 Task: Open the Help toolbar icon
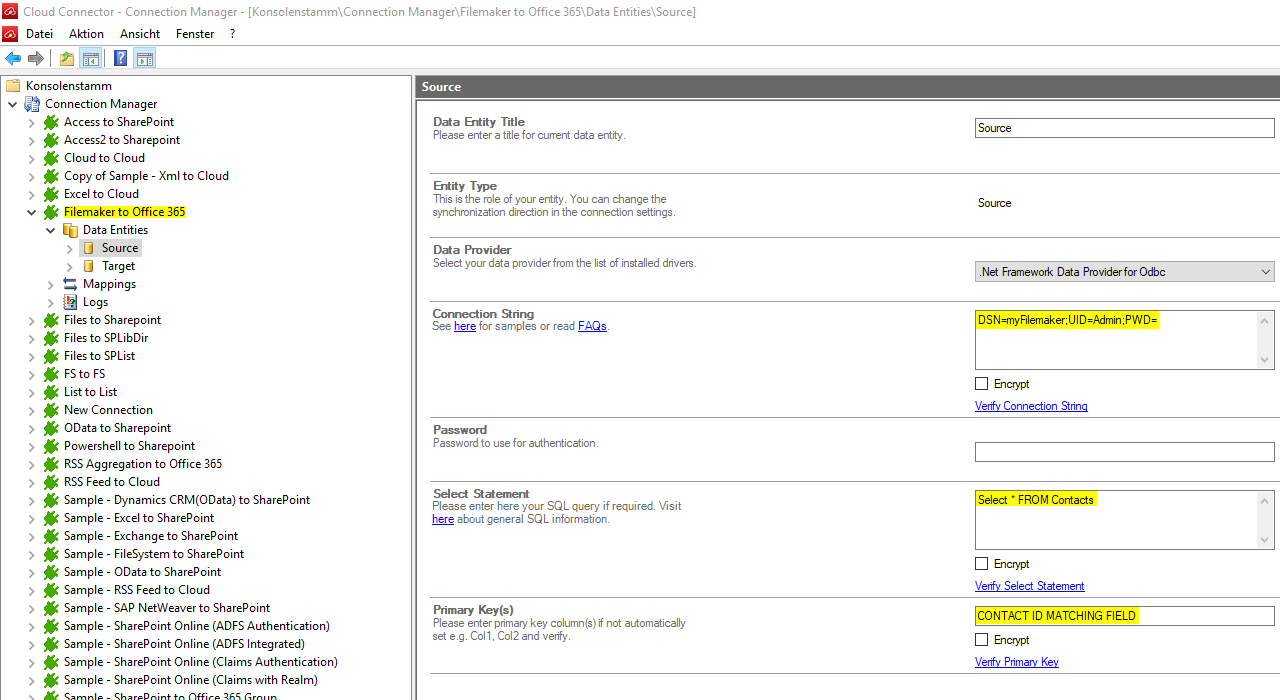(x=120, y=59)
